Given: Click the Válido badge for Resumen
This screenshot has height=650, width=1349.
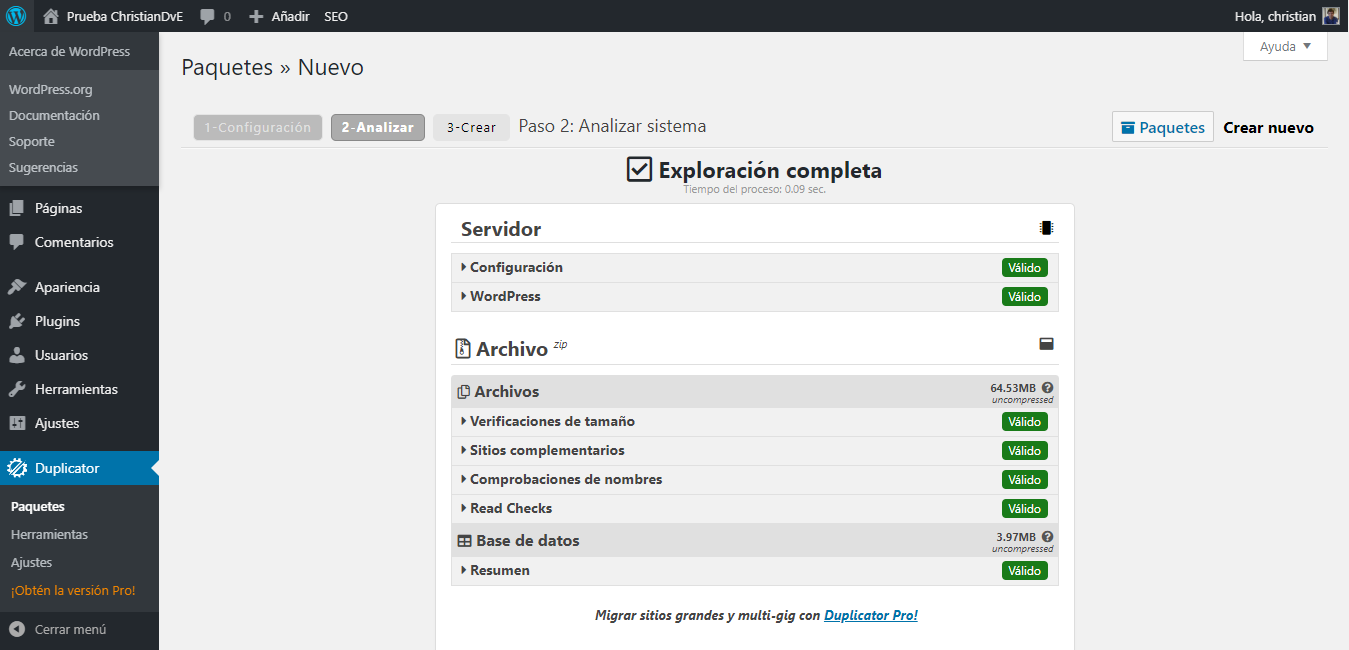Looking at the screenshot, I should [x=1025, y=571].
